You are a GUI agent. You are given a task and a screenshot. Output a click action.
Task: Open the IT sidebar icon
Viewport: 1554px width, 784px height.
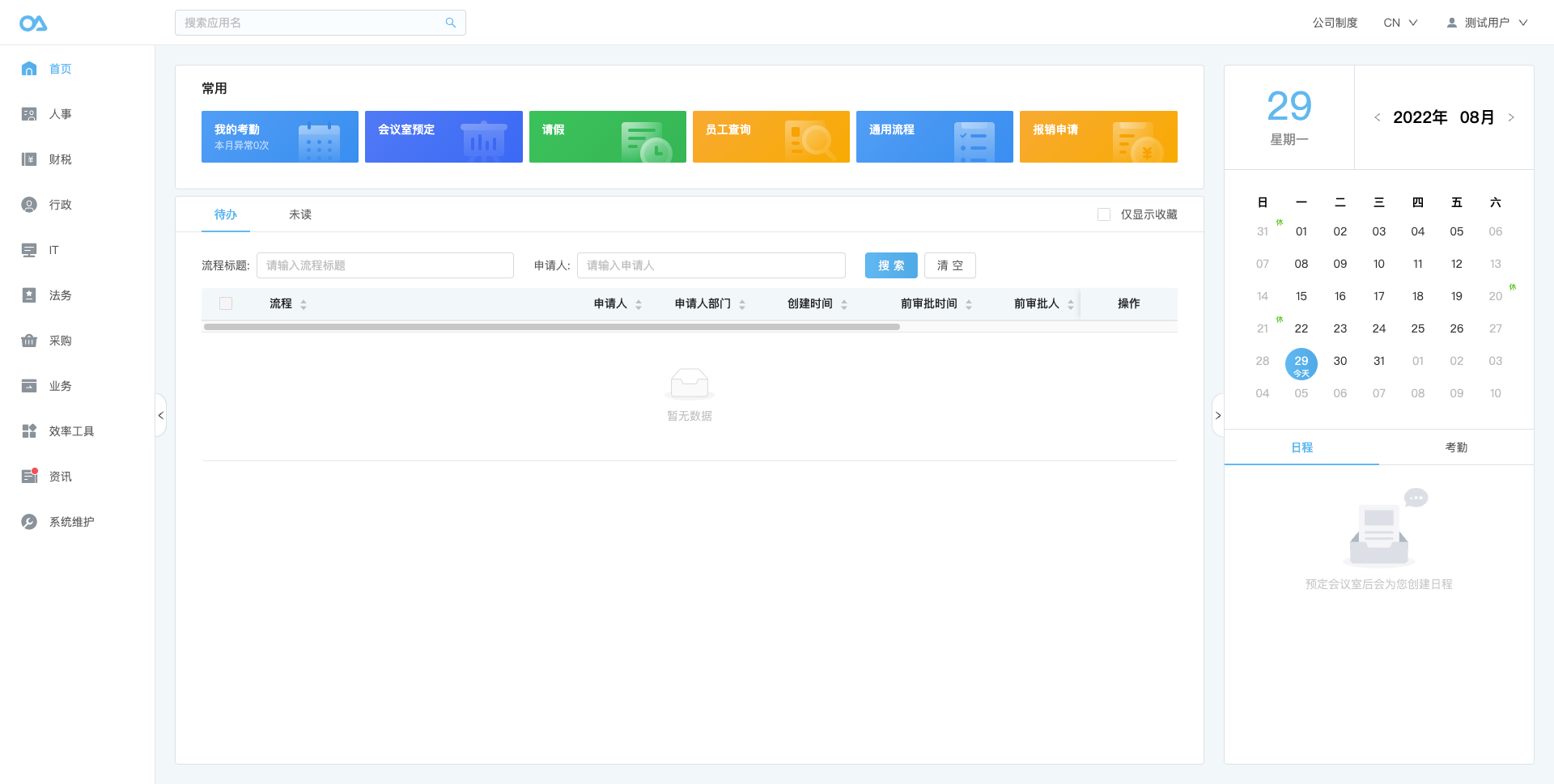(x=29, y=250)
